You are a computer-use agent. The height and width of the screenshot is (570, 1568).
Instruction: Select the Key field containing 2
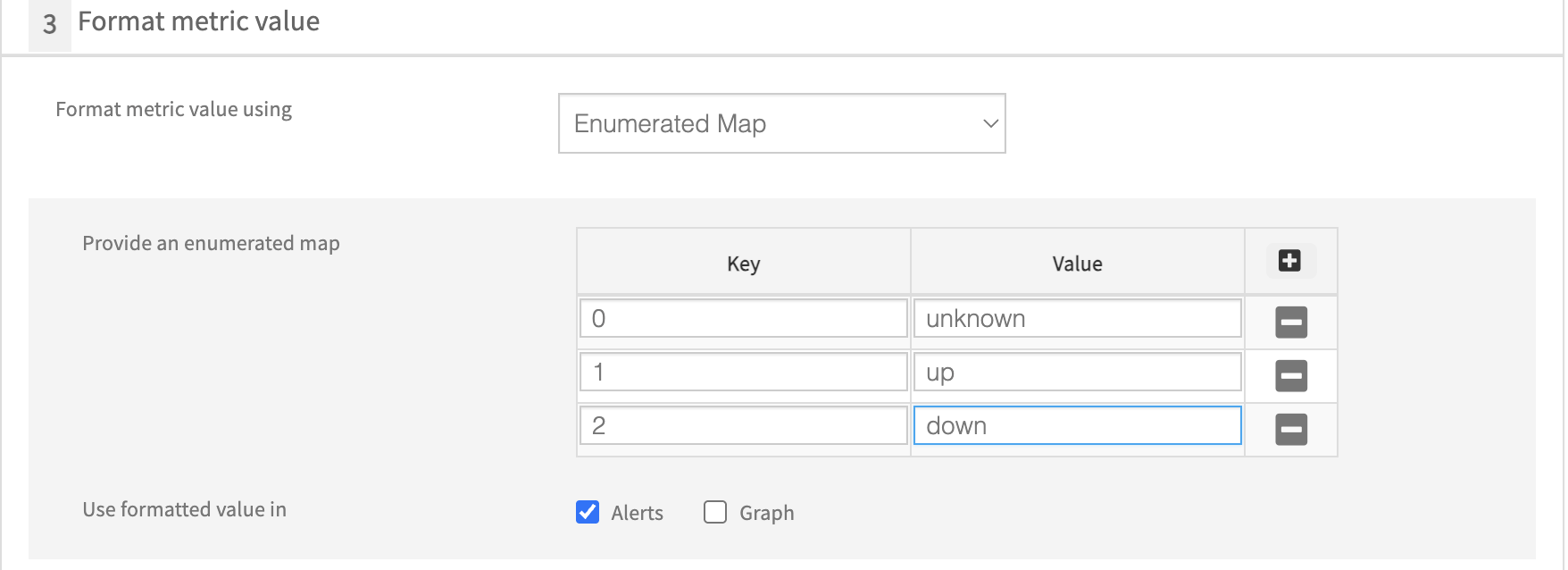(x=743, y=426)
